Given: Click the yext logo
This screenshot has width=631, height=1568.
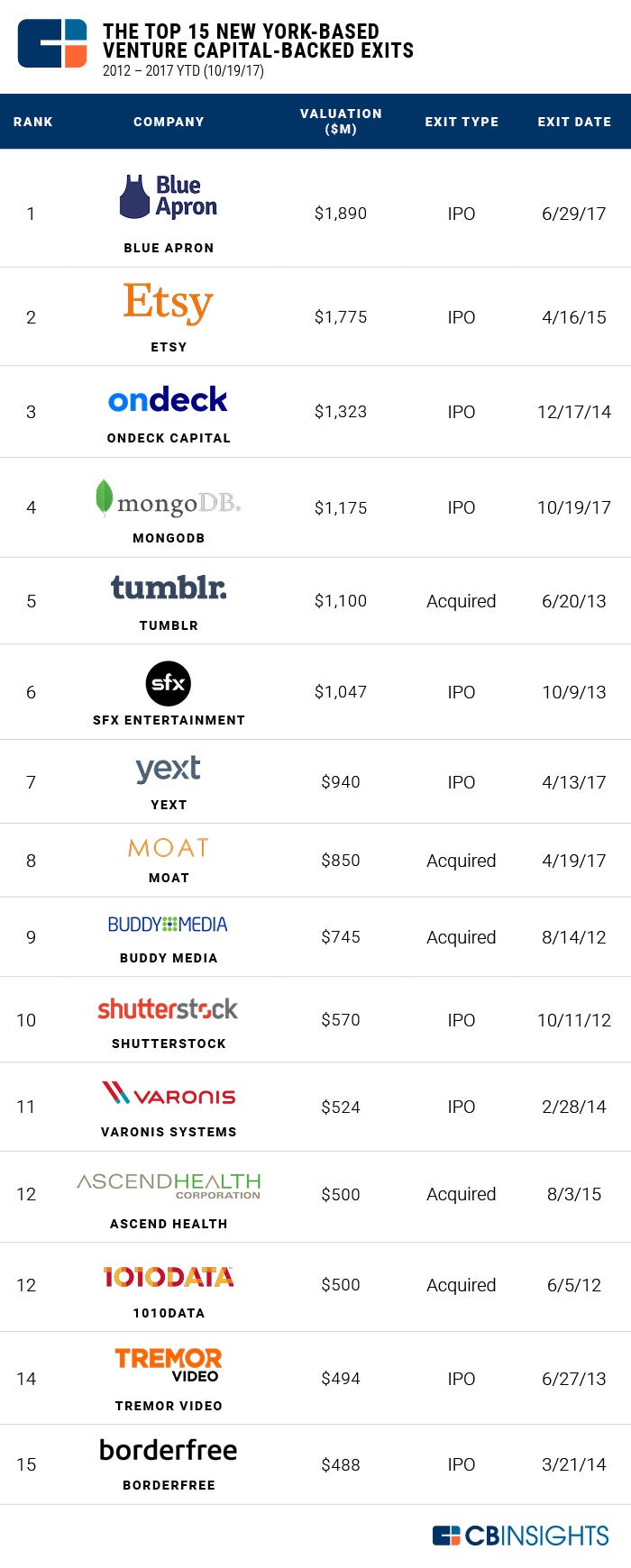Looking at the screenshot, I should click(168, 770).
